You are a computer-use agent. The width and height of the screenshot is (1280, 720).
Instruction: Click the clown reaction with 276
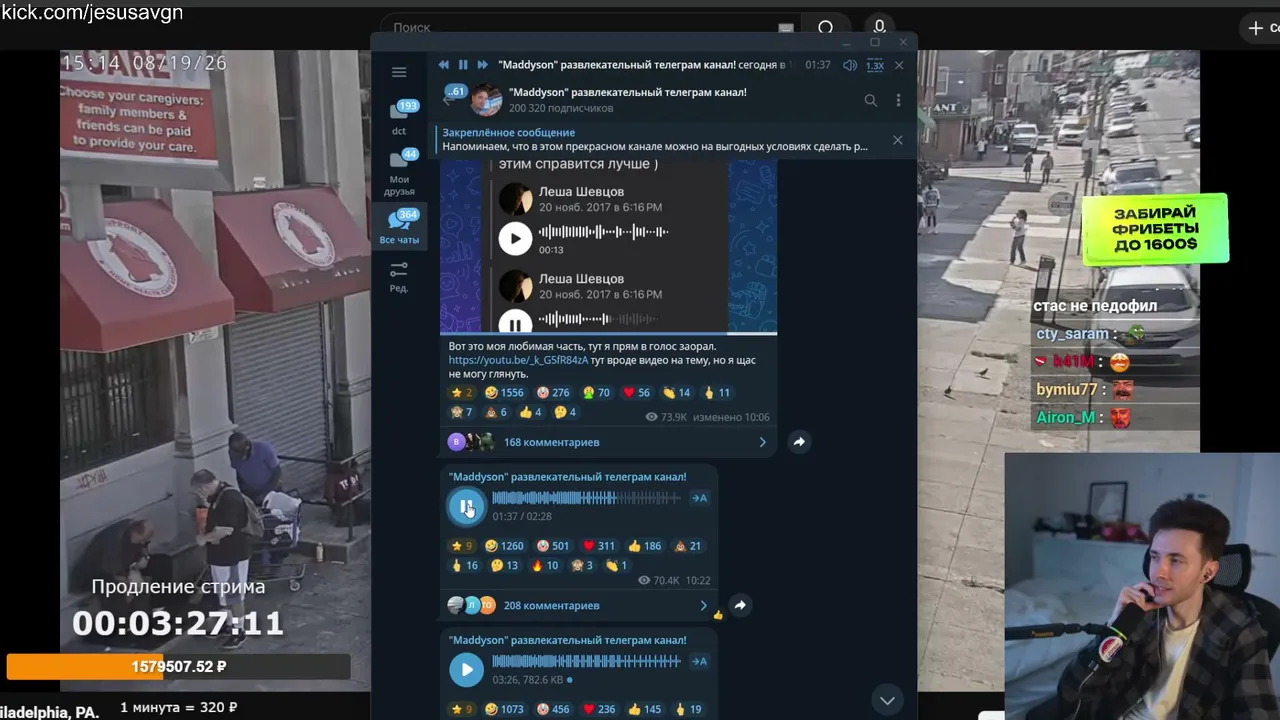pyautogui.click(x=553, y=393)
